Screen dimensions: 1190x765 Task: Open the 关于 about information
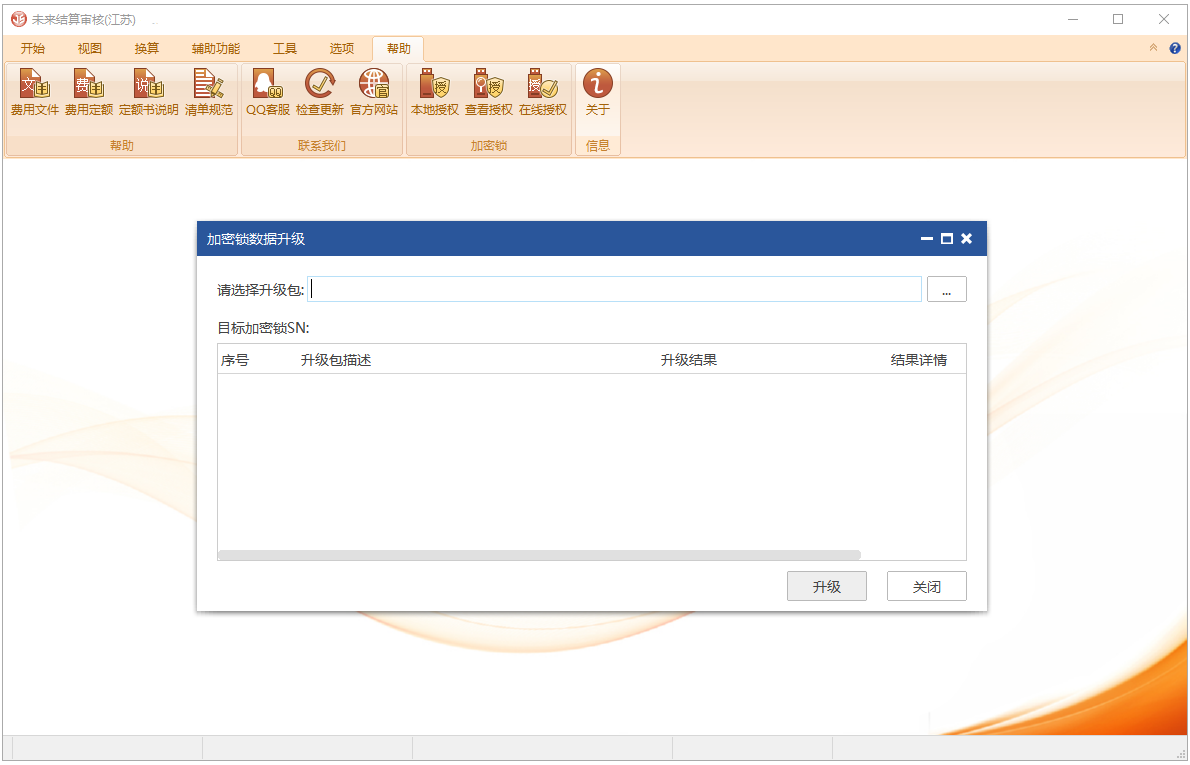pos(598,93)
